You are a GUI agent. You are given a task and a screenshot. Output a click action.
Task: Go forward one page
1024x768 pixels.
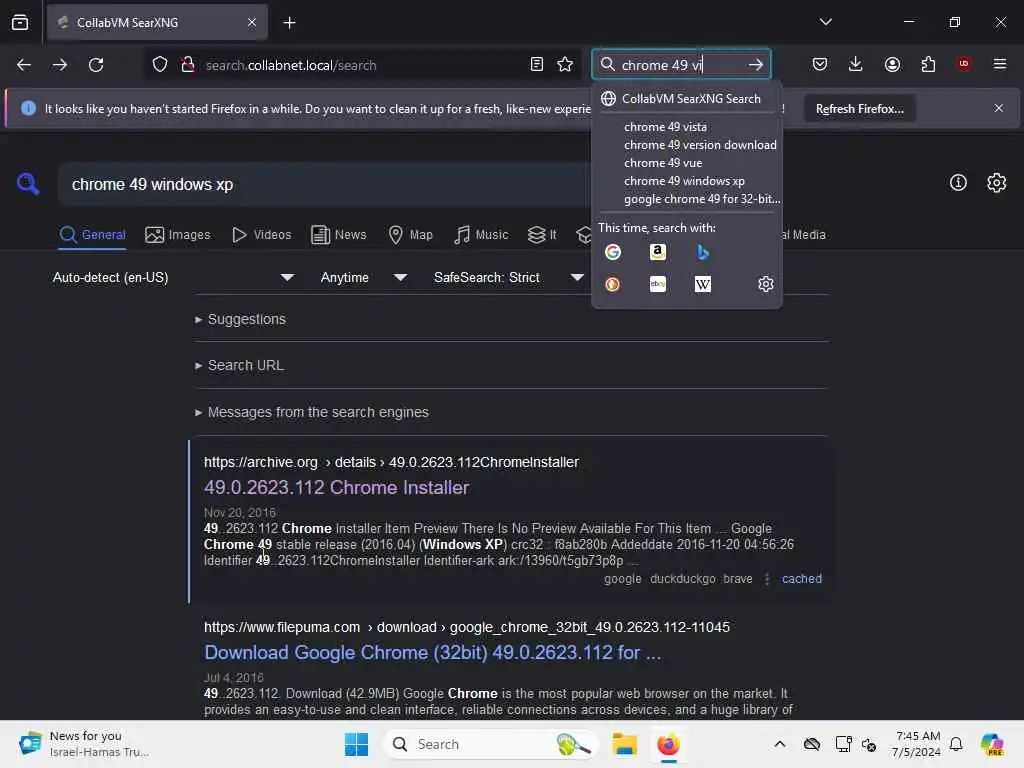coord(59,65)
